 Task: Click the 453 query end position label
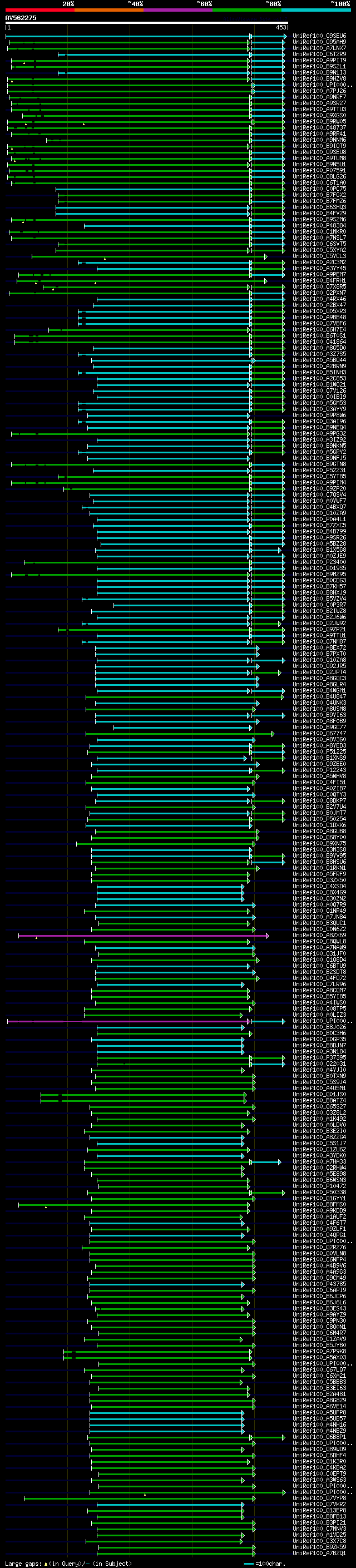pos(280,27)
